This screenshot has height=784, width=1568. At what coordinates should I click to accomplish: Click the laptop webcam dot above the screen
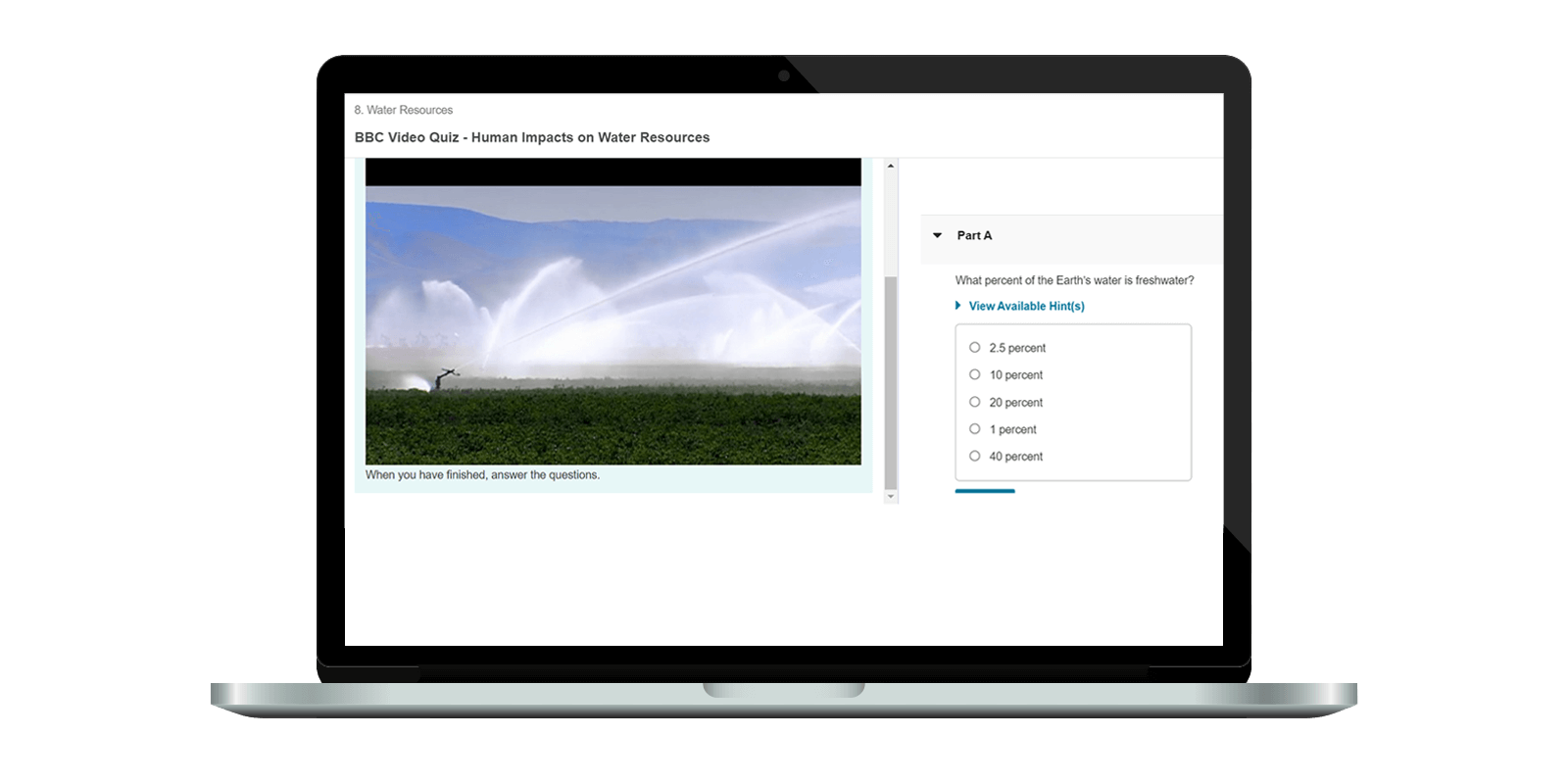coord(784,75)
